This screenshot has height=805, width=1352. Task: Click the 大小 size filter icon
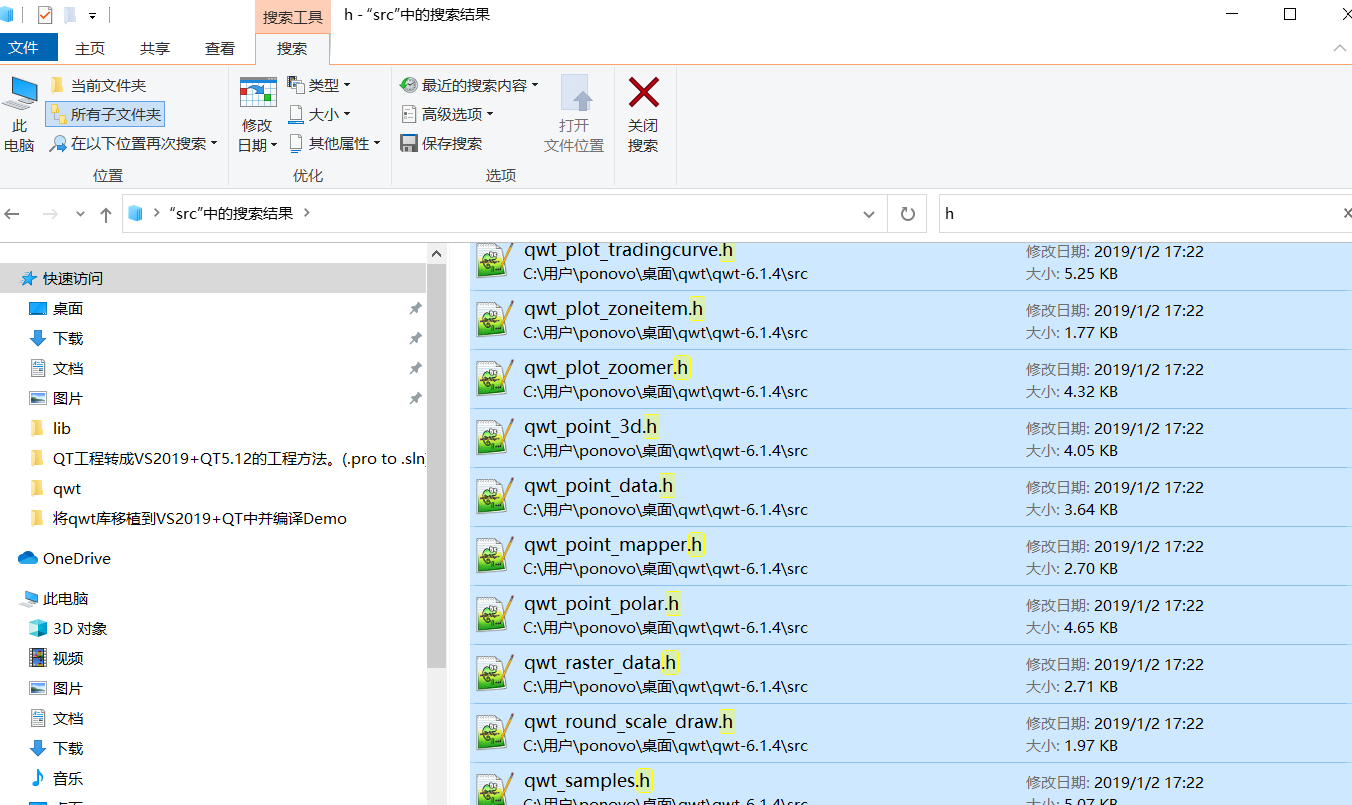(294, 114)
